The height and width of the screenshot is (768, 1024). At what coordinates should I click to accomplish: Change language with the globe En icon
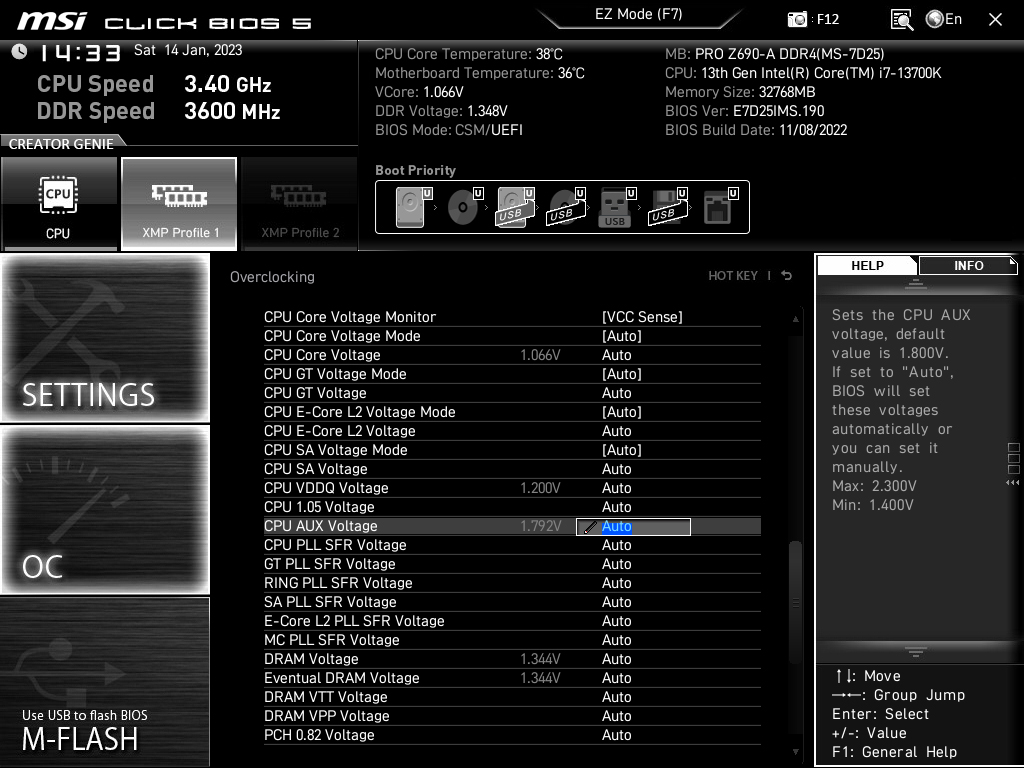click(x=944, y=19)
